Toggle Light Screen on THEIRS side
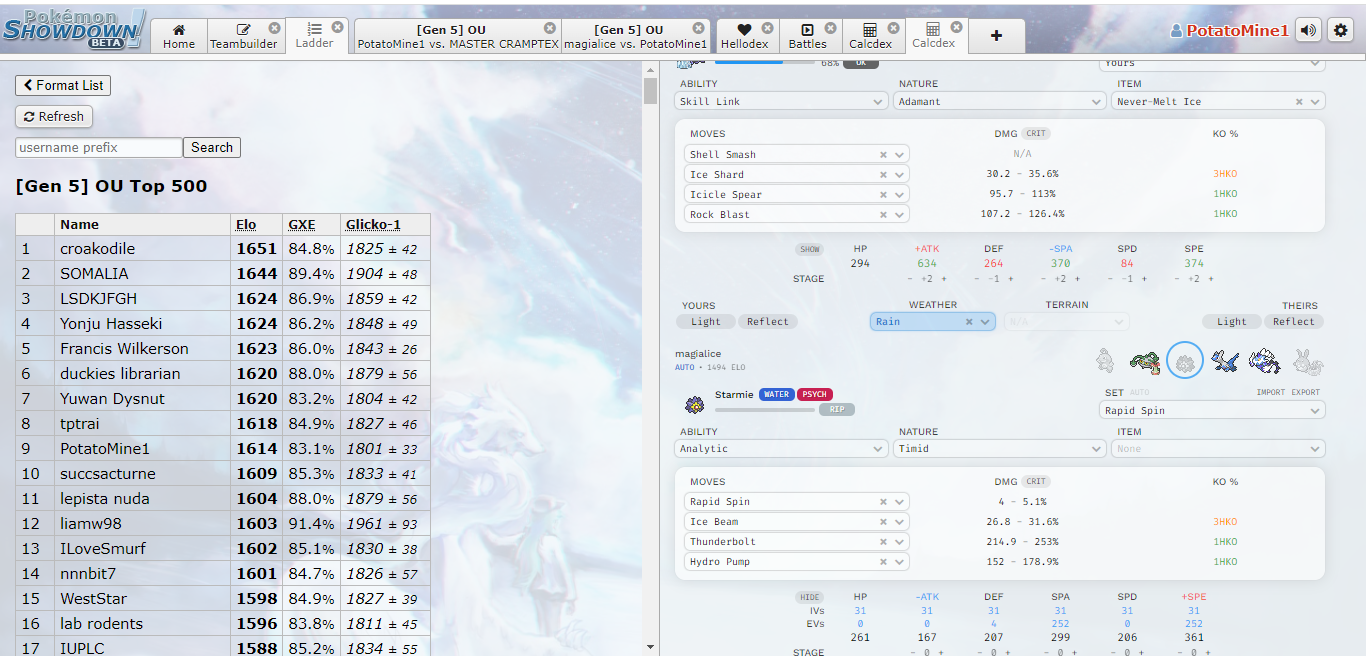 1232,322
